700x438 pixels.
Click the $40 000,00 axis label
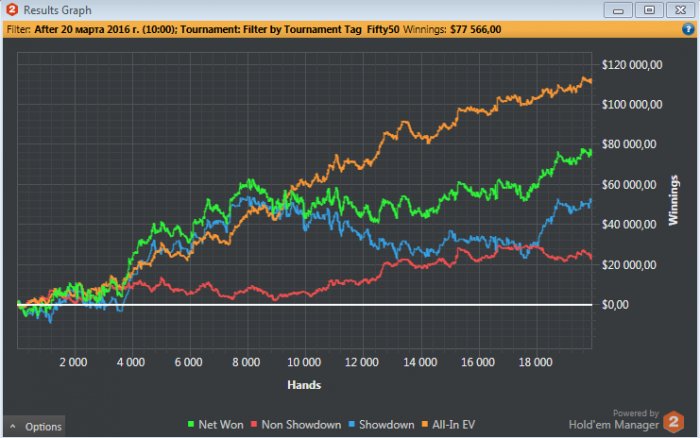(x=629, y=224)
